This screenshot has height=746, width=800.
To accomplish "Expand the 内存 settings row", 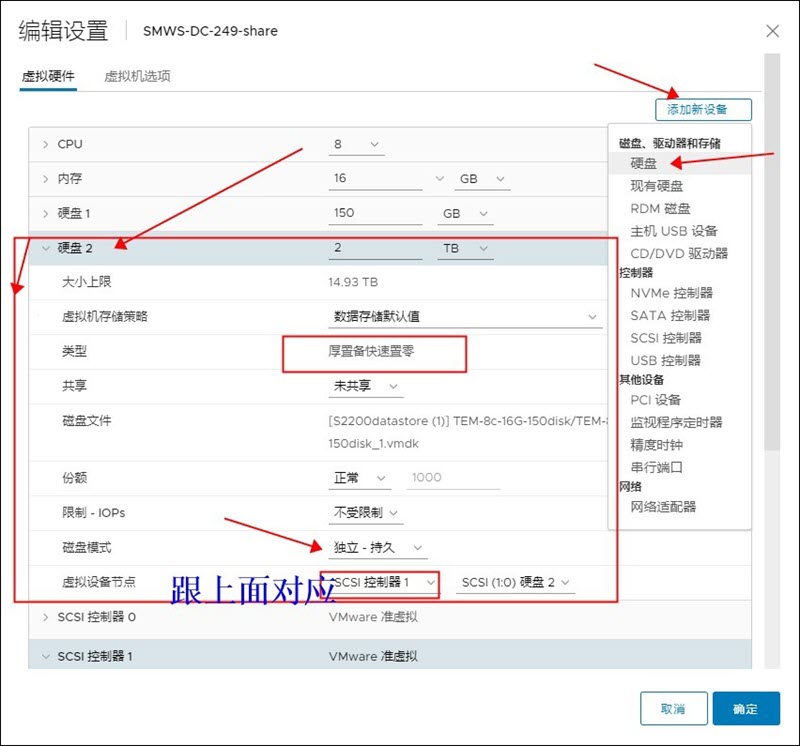I will (x=46, y=179).
